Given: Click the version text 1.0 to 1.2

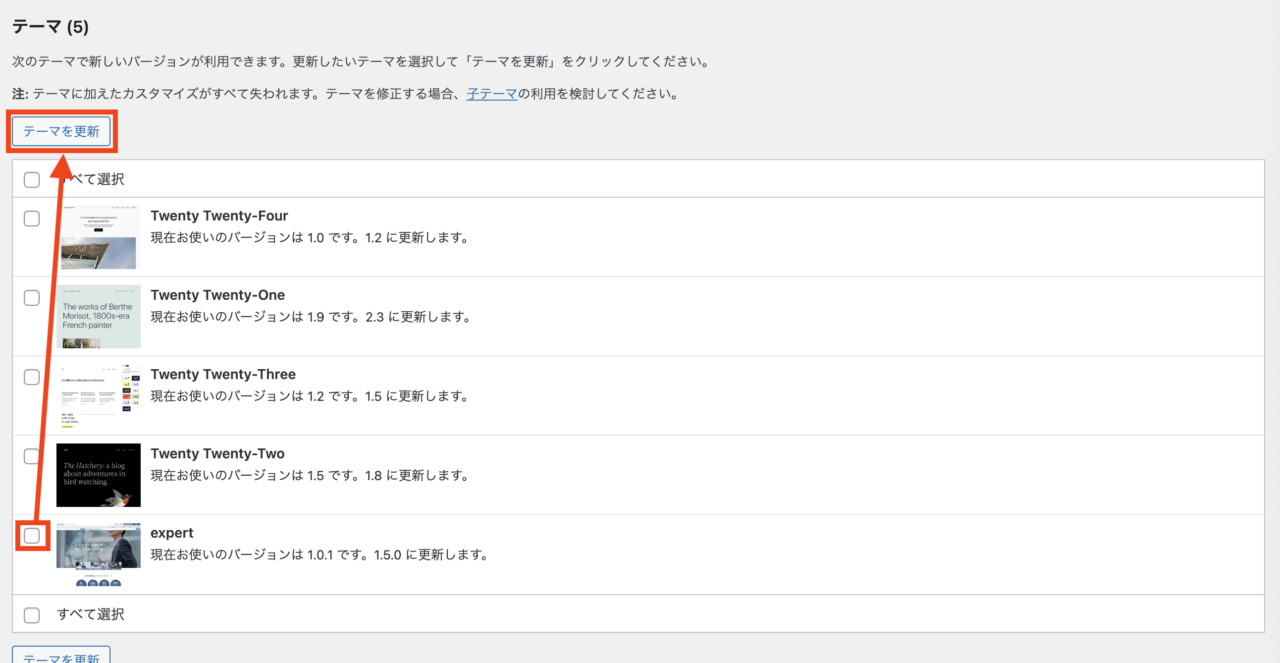Looking at the screenshot, I should 309,238.
